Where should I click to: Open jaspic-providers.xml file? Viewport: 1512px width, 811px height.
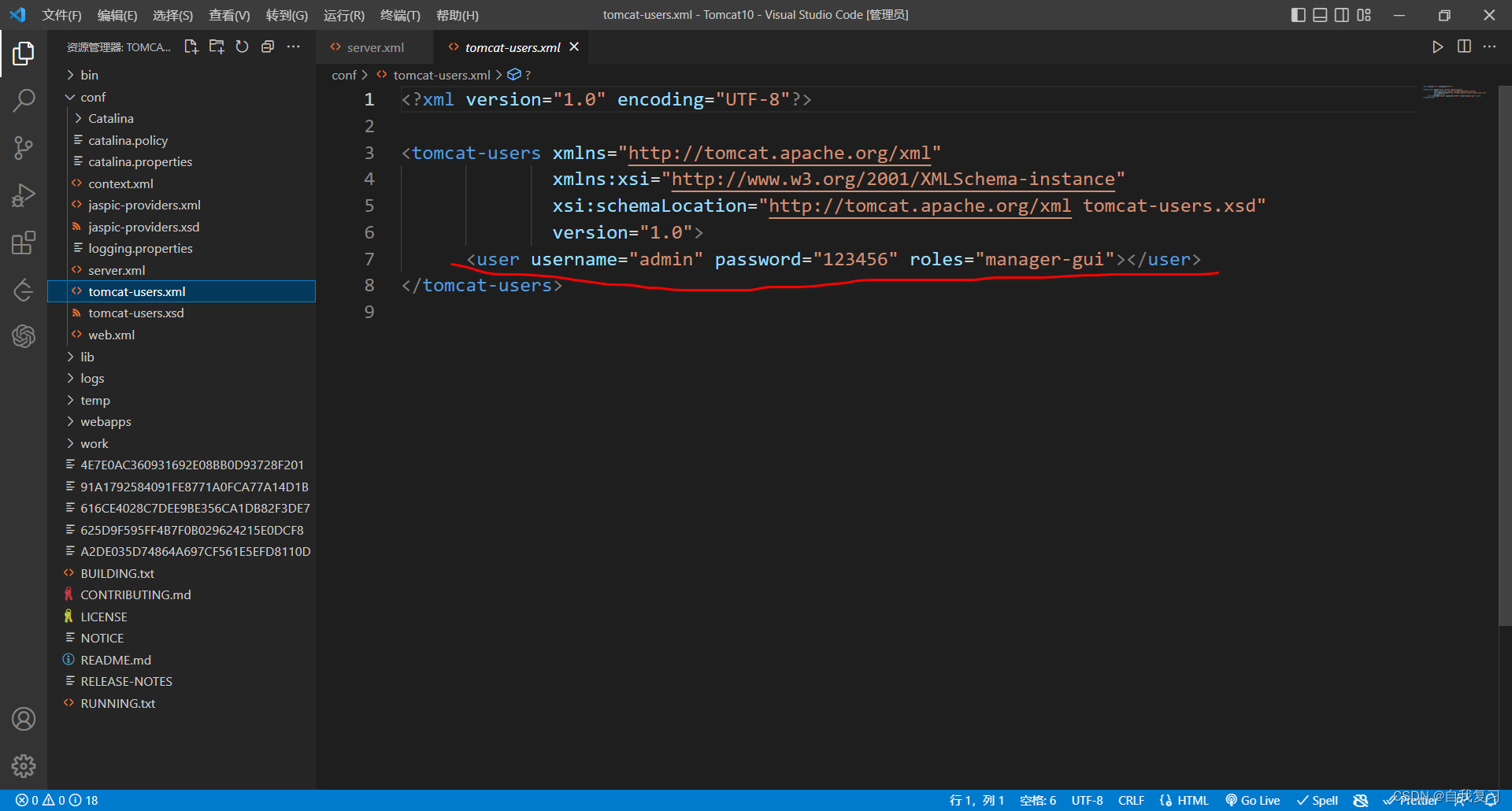[181, 205]
